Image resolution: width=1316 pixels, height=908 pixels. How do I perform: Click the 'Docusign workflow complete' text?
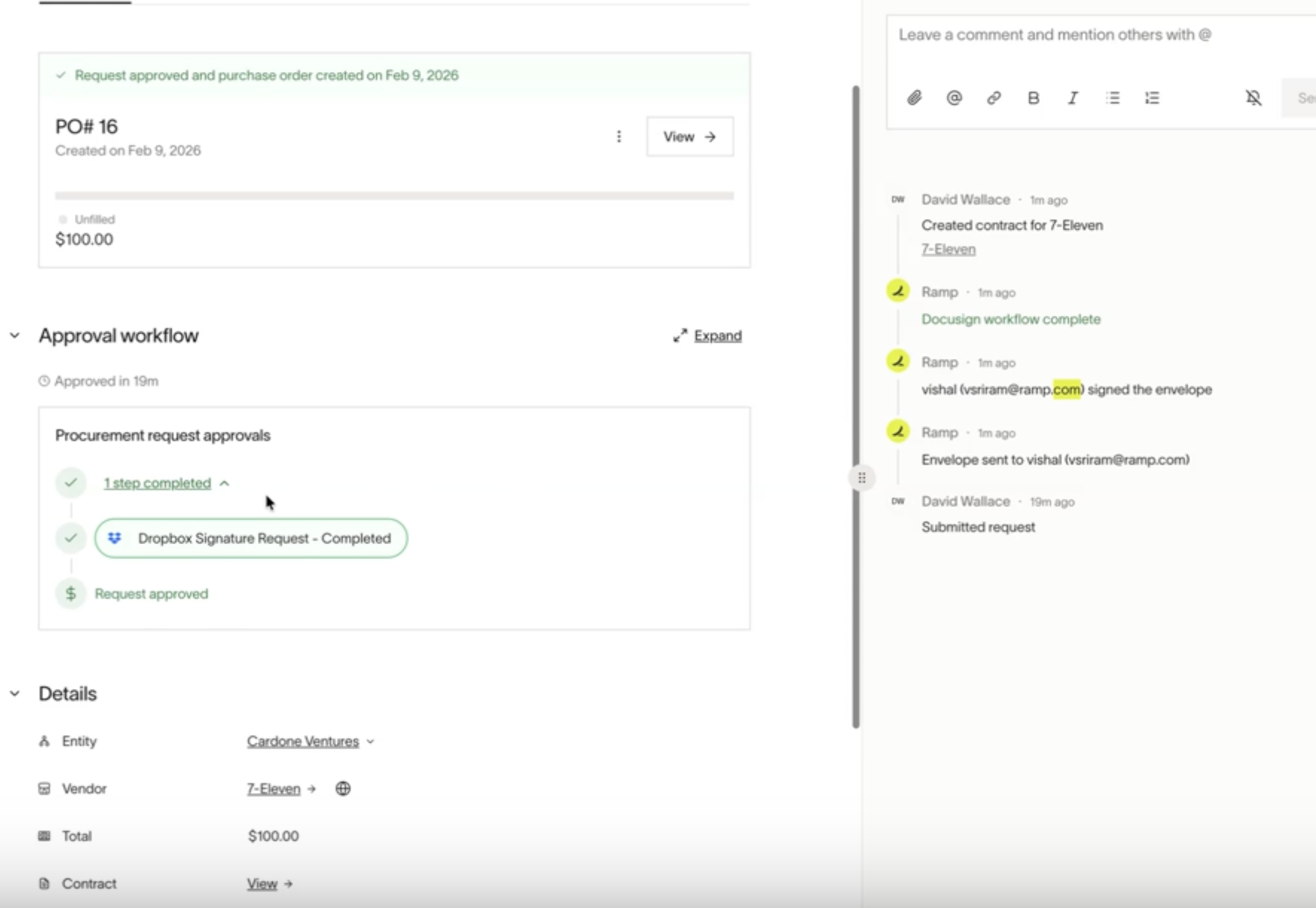coord(1011,319)
